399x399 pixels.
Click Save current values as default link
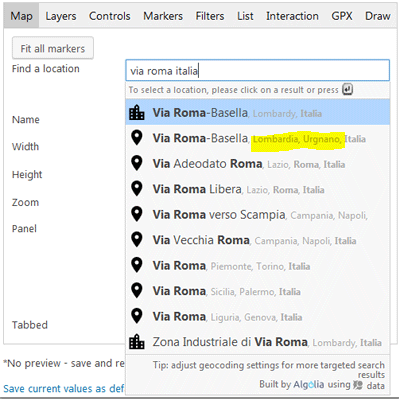click(x=64, y=388)
